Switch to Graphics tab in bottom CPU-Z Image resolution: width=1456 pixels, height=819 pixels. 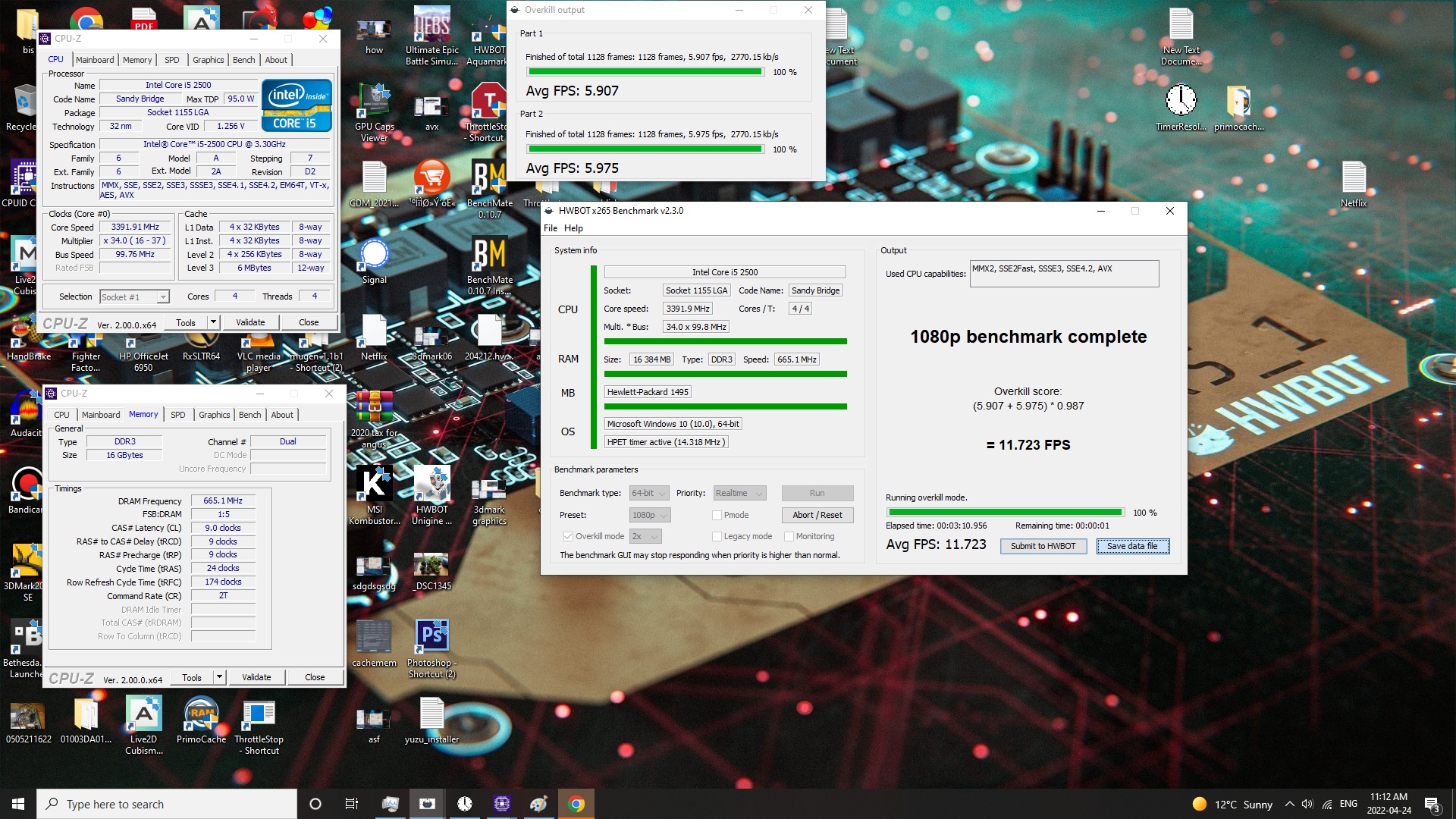click(x=215, y=415)
